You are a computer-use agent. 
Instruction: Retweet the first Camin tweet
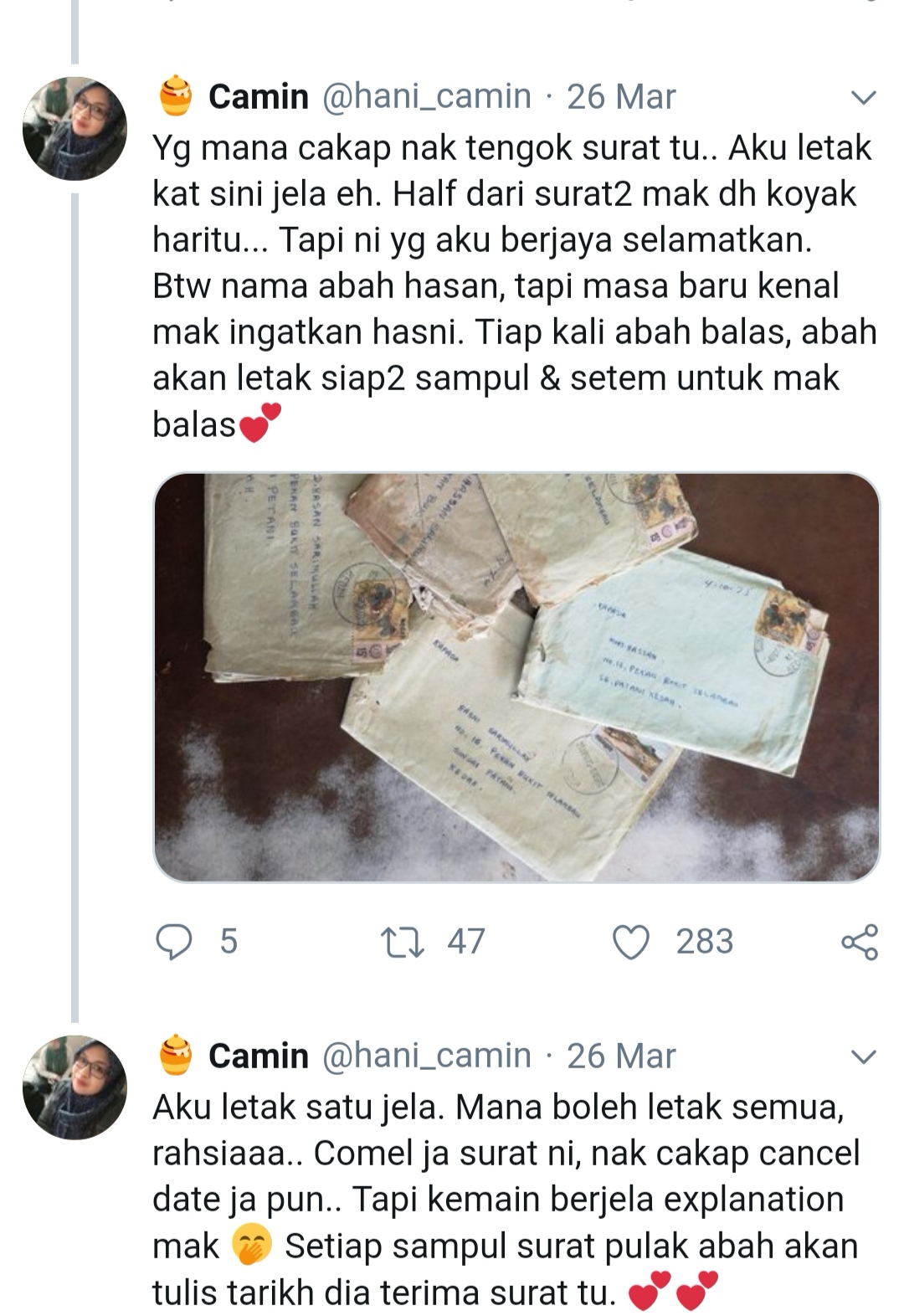(403, 942)
